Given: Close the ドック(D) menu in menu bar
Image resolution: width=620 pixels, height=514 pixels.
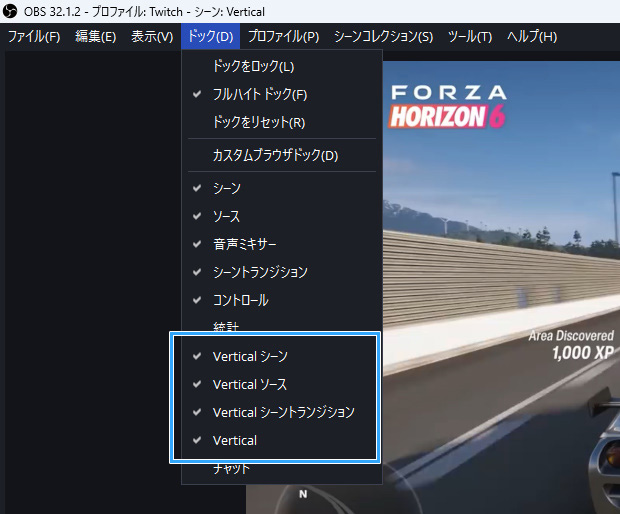Looking at the screenshot, I should [210, 36].
